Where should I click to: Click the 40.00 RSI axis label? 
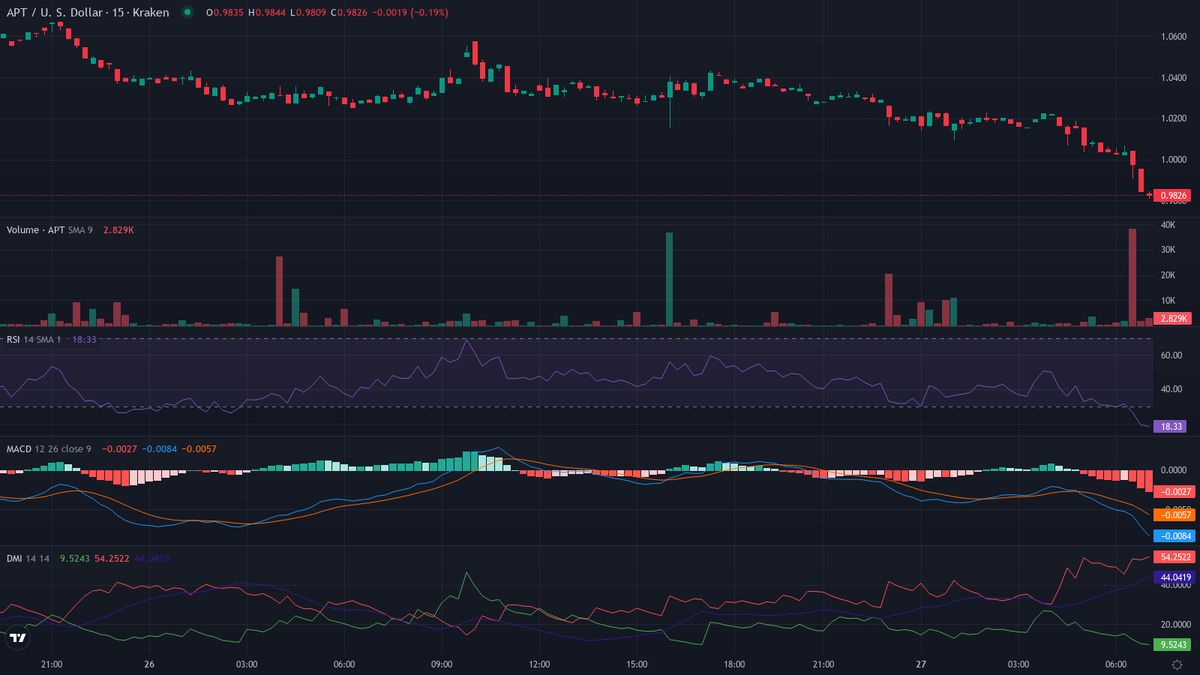pyautogui.click(x=1171, y=389)
